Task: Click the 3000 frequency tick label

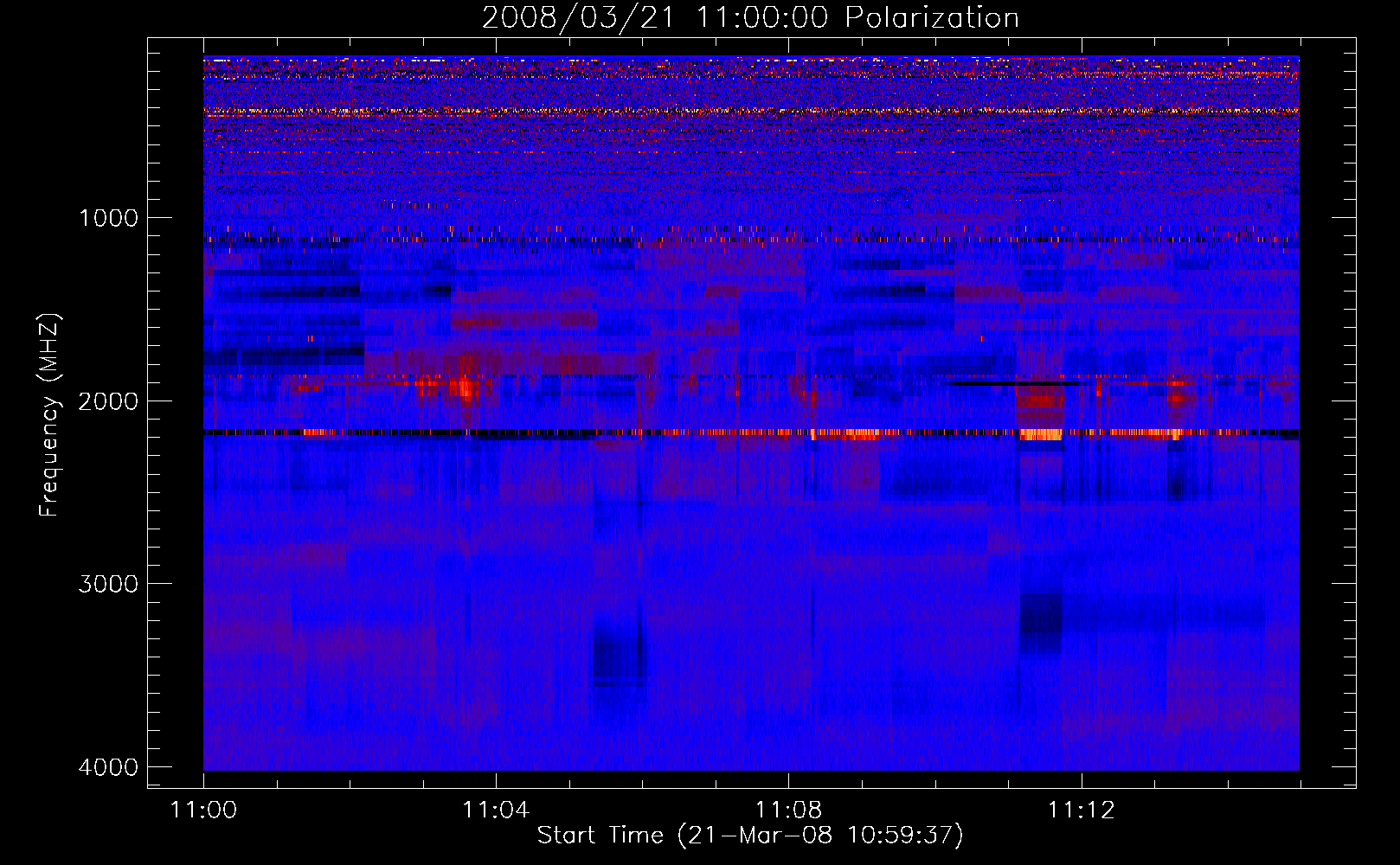Action: click(108, 584)
